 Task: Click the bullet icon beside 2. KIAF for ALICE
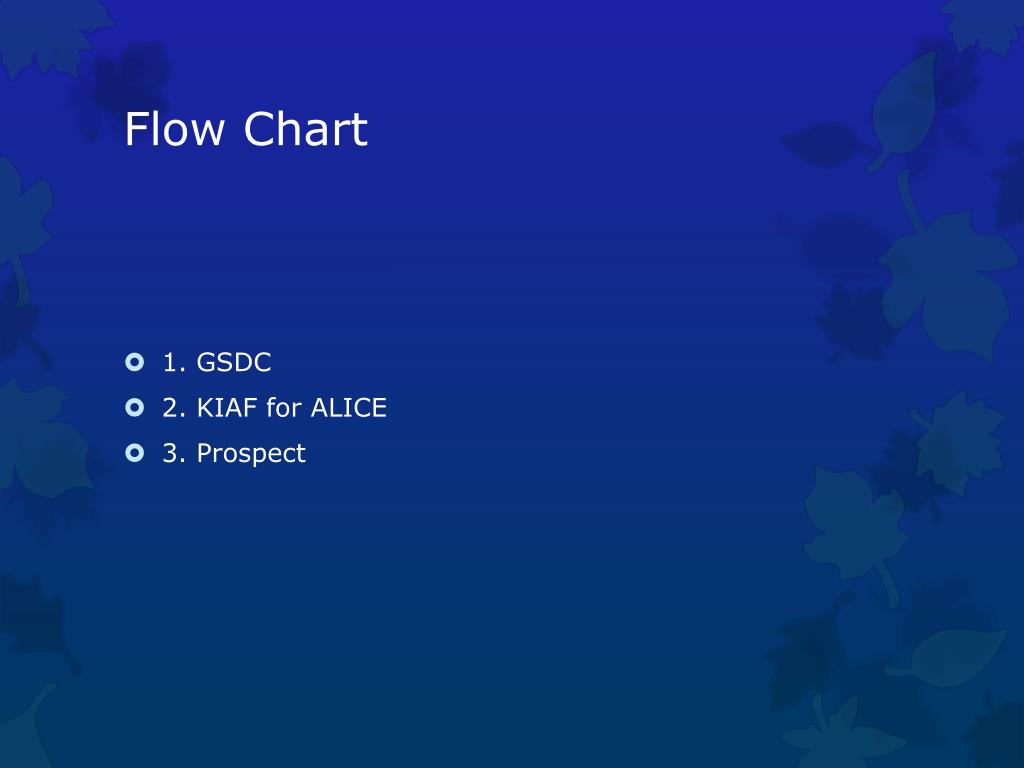[x=135, y=408]
